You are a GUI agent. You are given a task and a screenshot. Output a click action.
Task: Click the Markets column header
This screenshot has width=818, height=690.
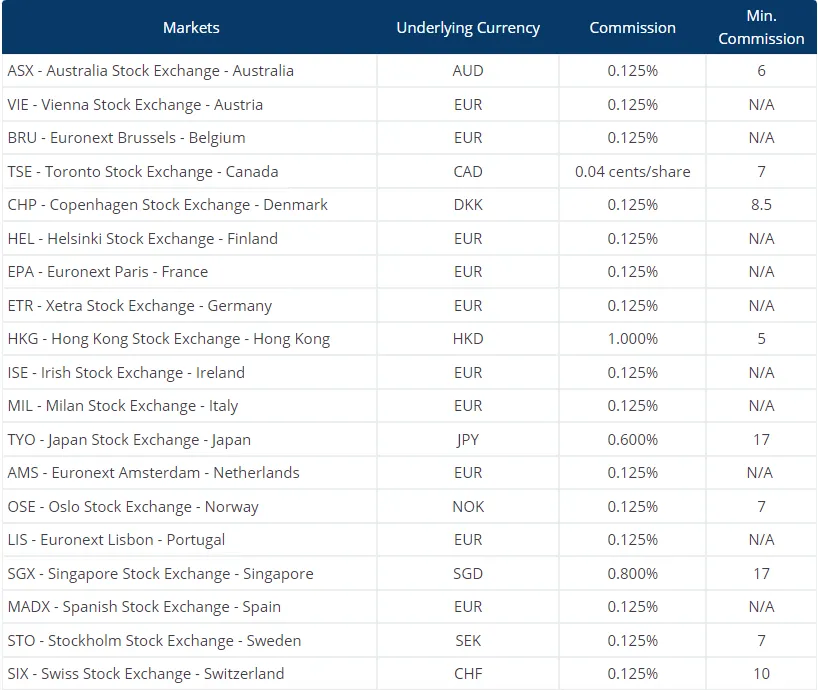(x=191, y=28)
